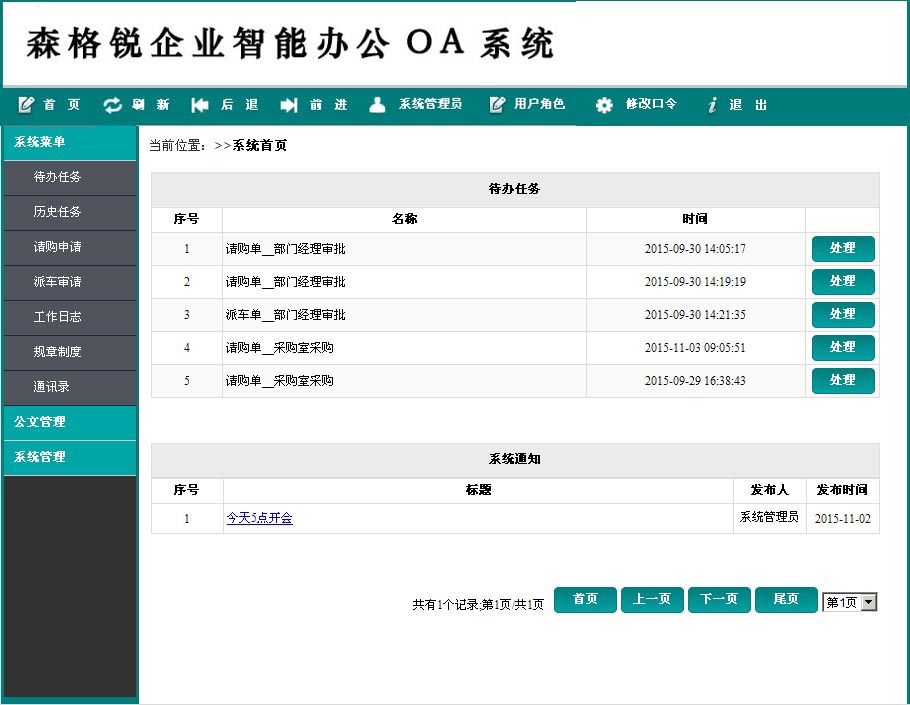The width and height of the screenshot is (910, 705).
Task: Click the 退出 logout icon
Action: click(712, 105)
